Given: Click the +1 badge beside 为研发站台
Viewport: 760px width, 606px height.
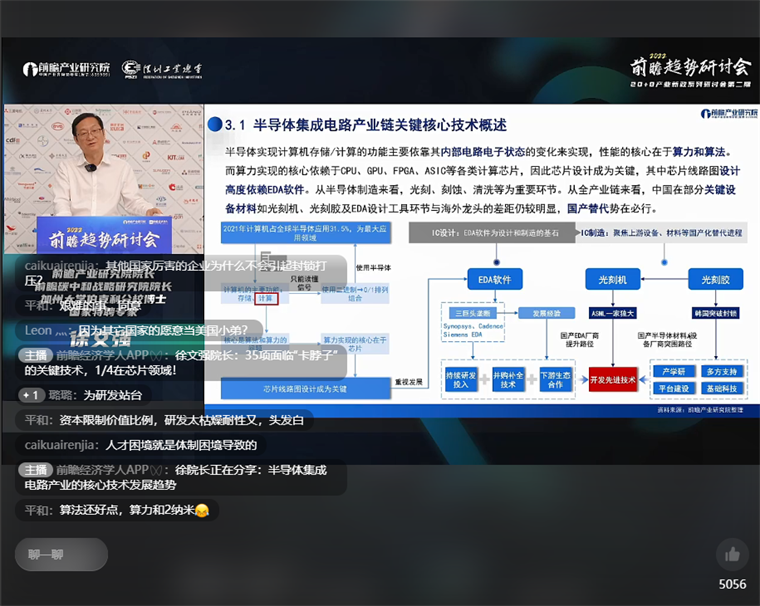Looking at the screenshot, I should click(30, 395).
